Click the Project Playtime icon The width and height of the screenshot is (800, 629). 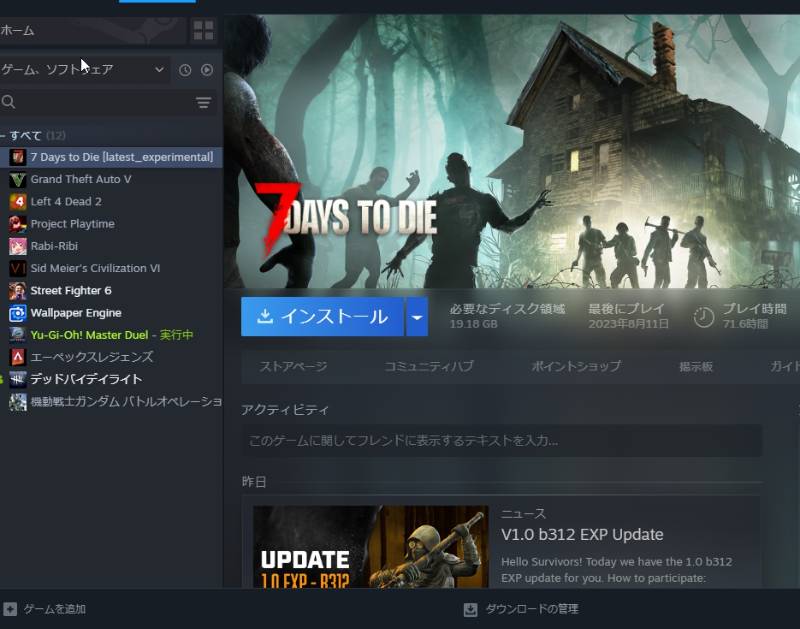tap(17, 224)
